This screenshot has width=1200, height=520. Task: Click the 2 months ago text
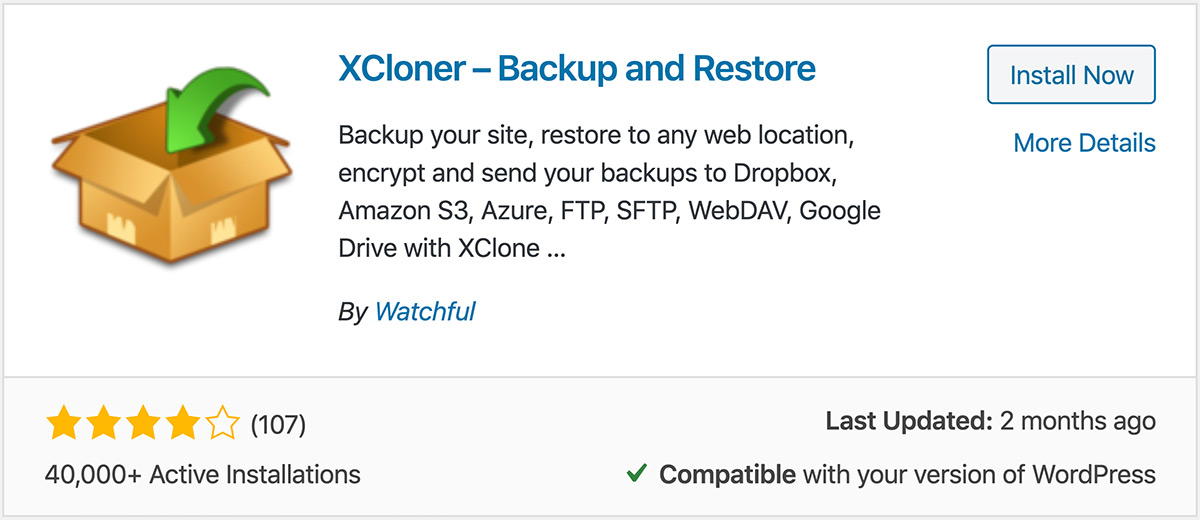1078,422
